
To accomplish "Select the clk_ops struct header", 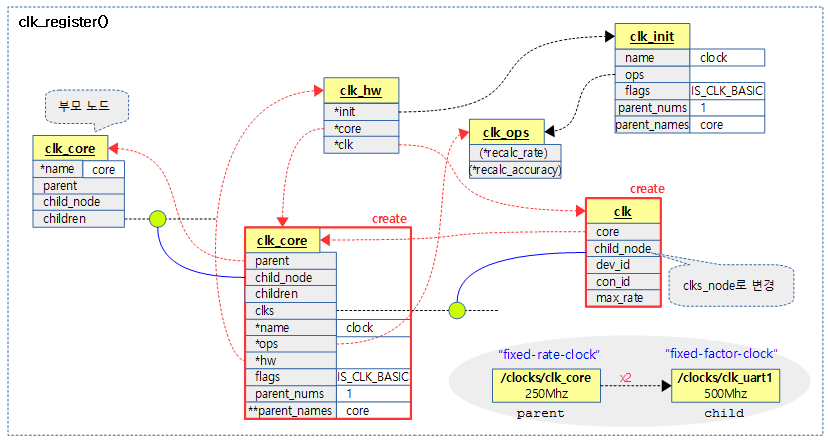I will 507,132.
